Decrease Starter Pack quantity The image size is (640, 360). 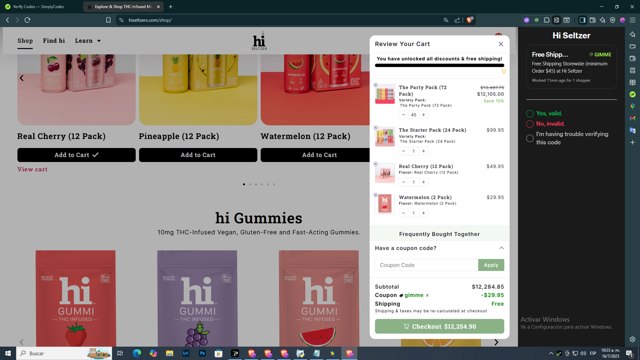pyautogui.click(x=404, y=151)
